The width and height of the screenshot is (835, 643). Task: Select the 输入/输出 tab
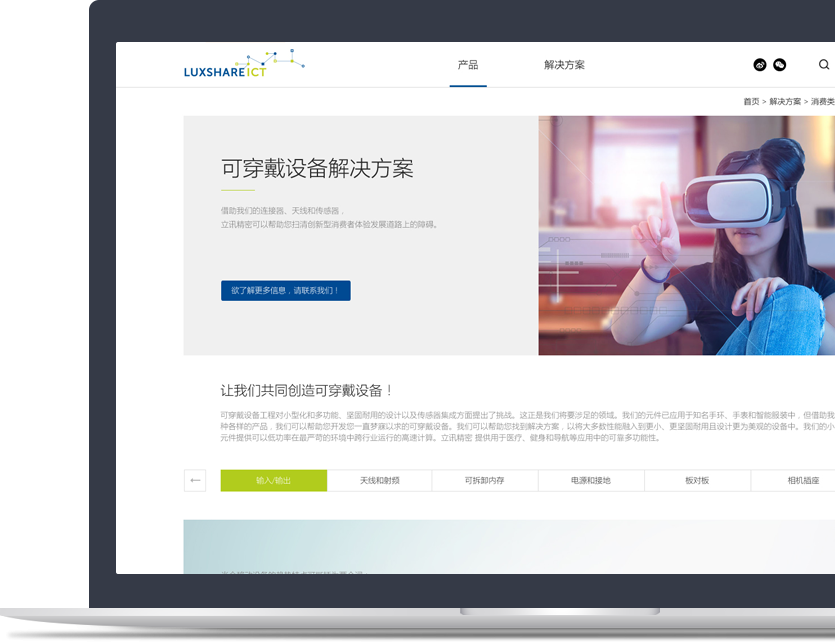[x=274, y=481]
